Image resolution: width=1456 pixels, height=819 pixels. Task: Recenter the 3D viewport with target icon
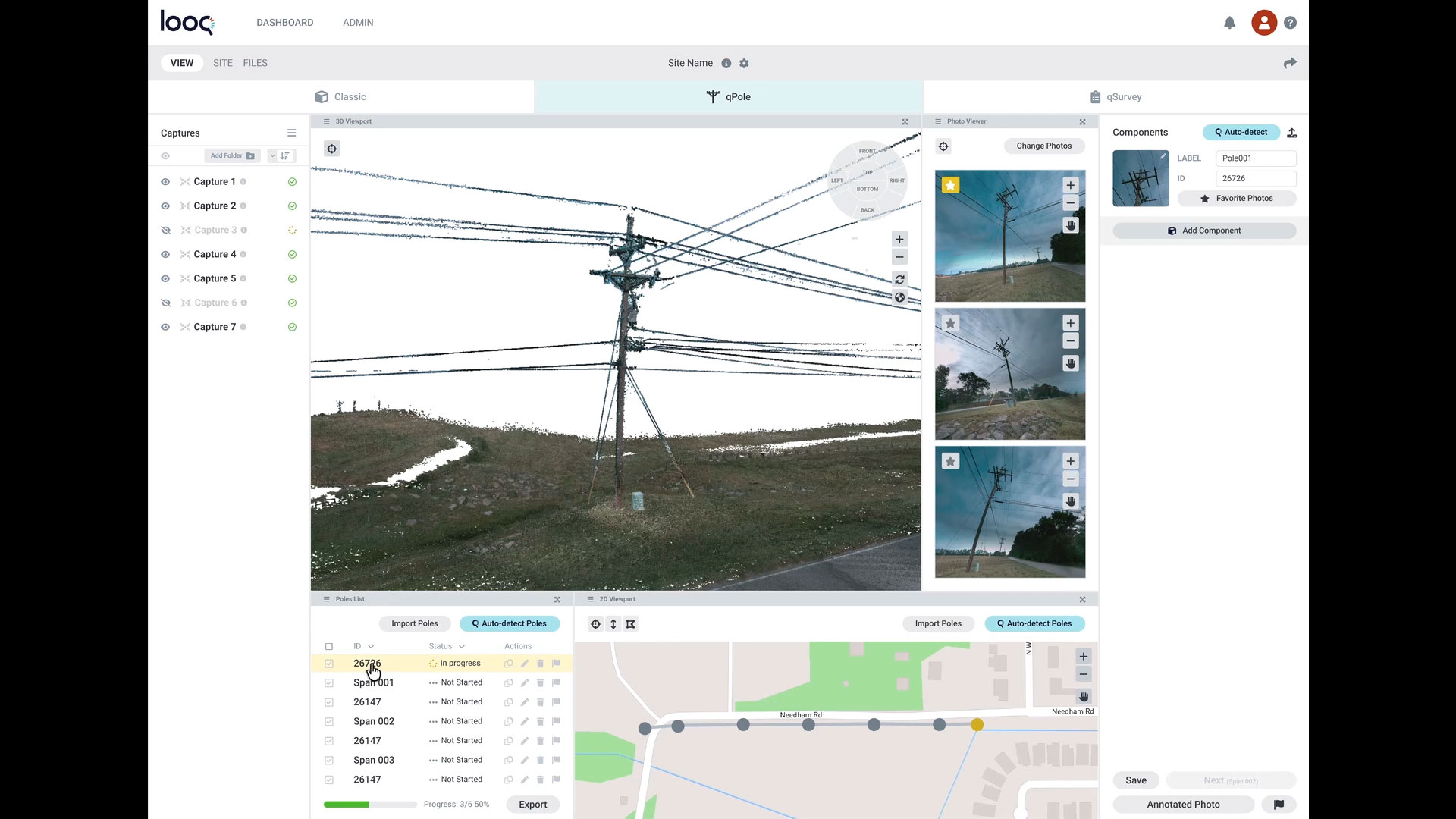[x=332, y=149]
